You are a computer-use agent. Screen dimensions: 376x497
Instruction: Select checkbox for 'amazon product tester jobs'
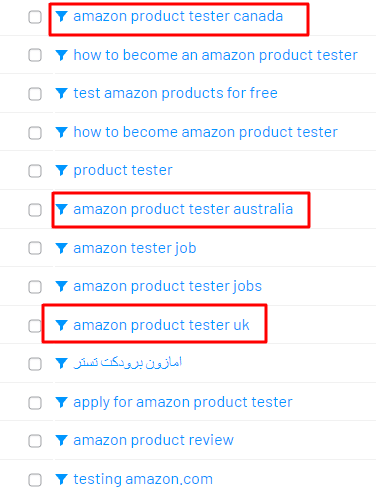(35, 287)
